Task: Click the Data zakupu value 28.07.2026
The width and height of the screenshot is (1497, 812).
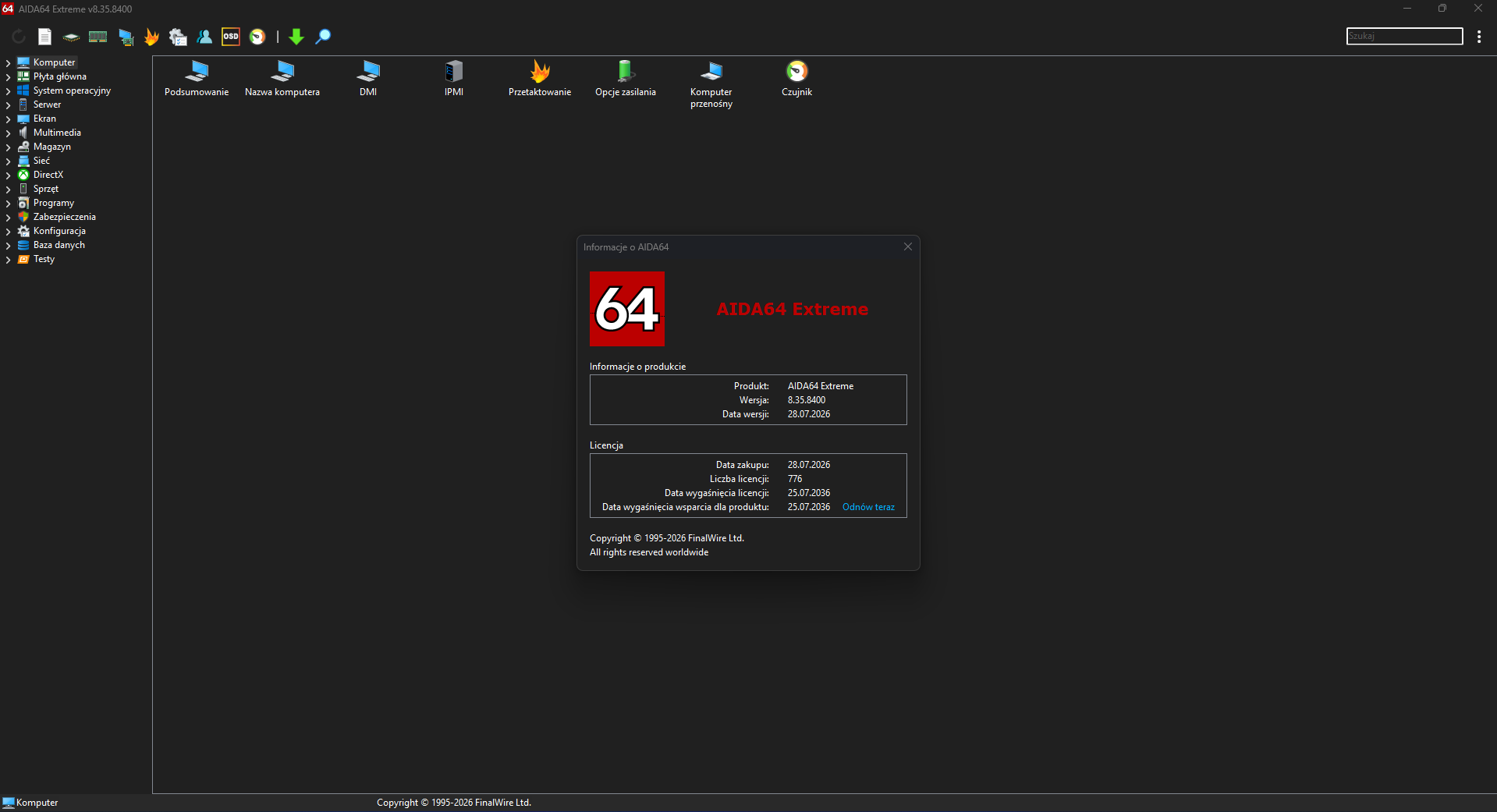Action: 809,465
